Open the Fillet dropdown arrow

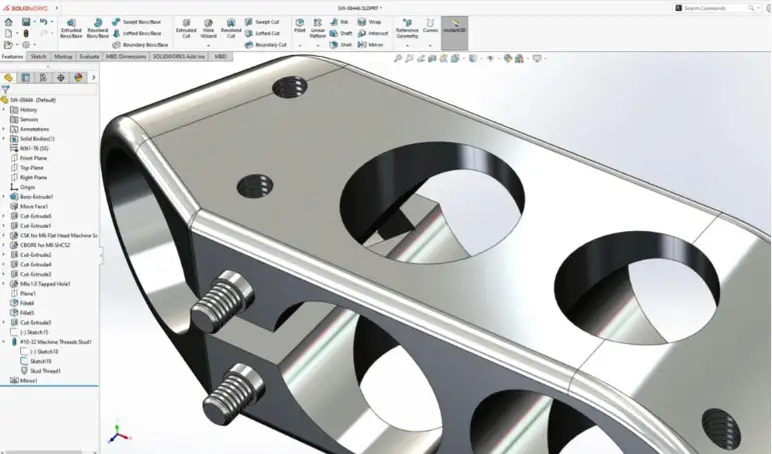(x=299, y=46)
